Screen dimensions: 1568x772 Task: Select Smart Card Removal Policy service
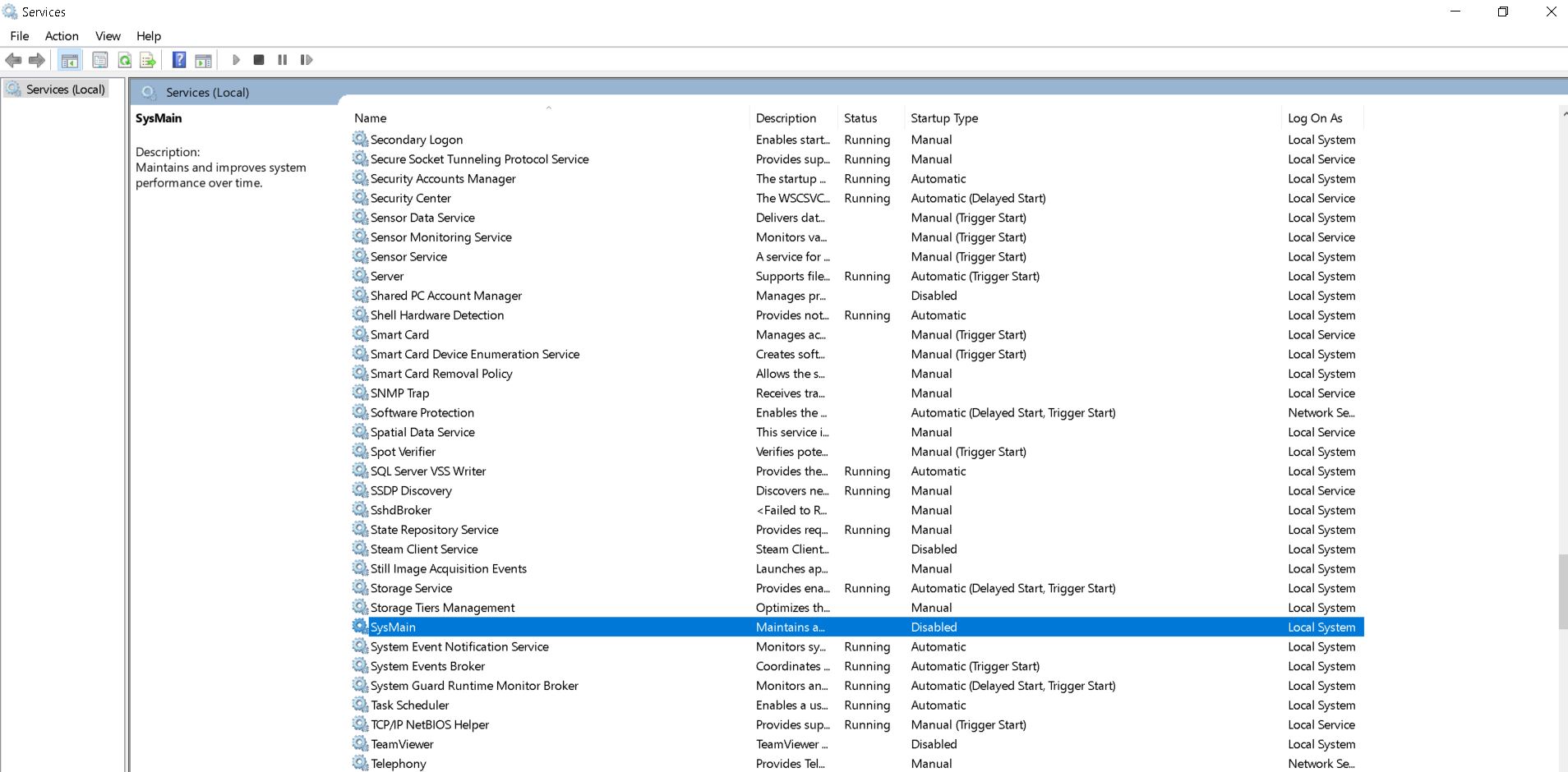[x=857, y=374]
